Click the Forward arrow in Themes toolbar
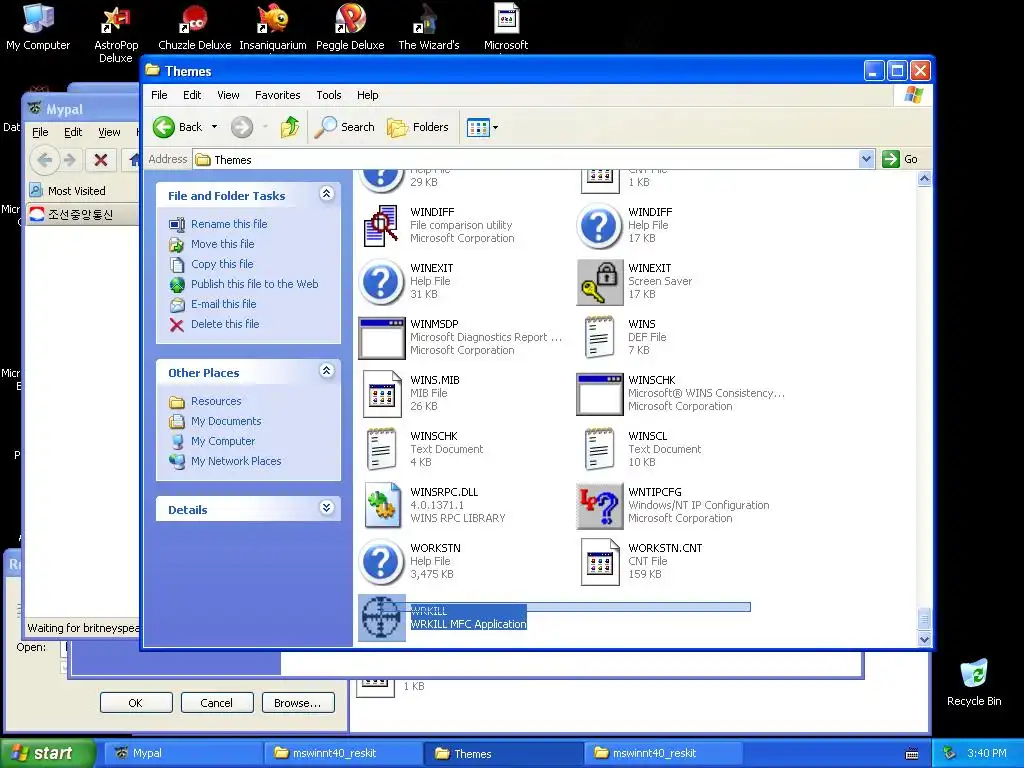The image size is (1024, 768). click(x=242, y=127)
